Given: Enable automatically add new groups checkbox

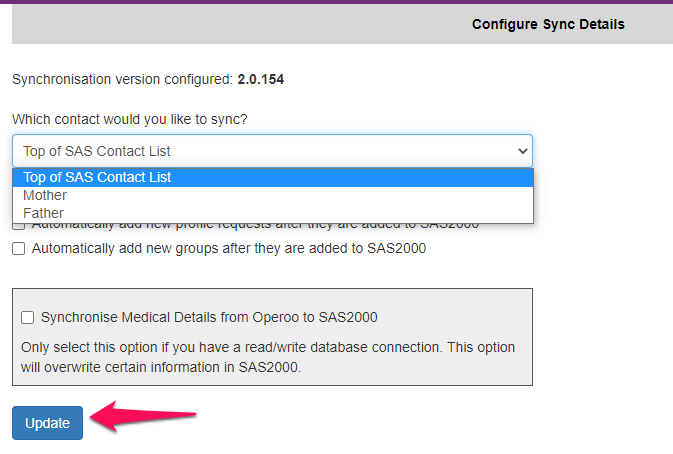Looking at the screenshot, I should click(19, 249).
